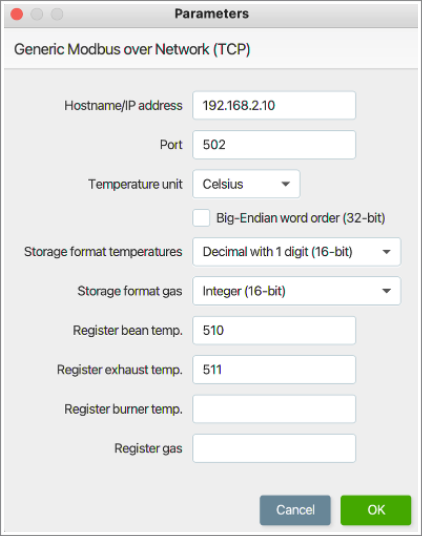This screenshot has width=422, height=536.
Task: Click the grayed-out minimize window button
Action: tap(37, 14)
